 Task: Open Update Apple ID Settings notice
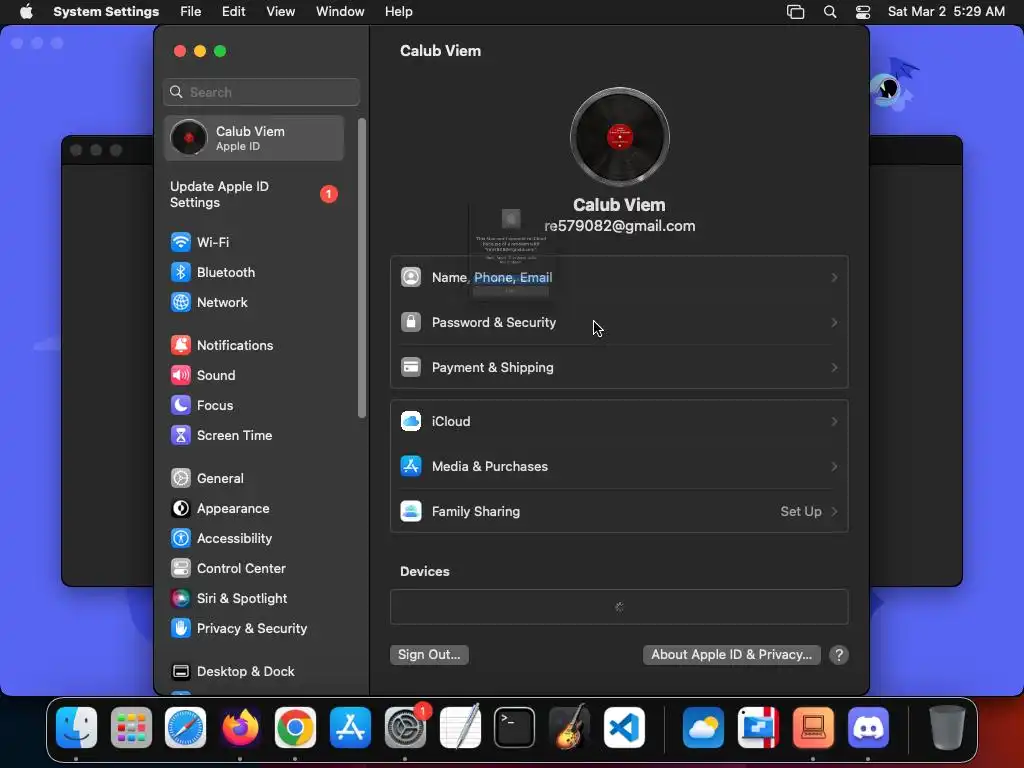point(253,195)
